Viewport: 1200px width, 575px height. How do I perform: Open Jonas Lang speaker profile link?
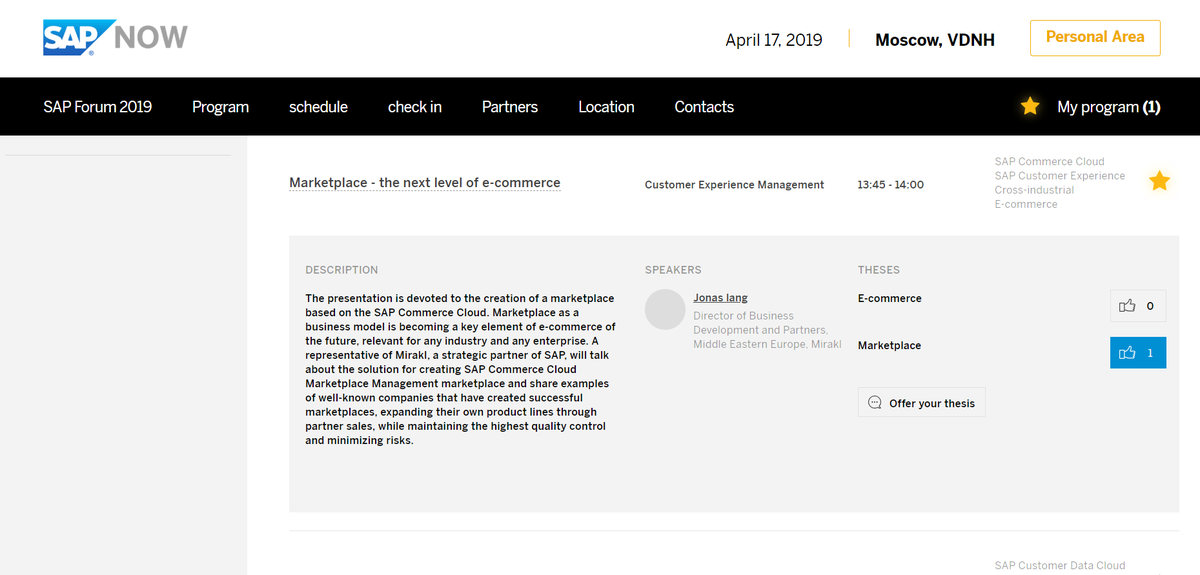click(x=720, y=298)
